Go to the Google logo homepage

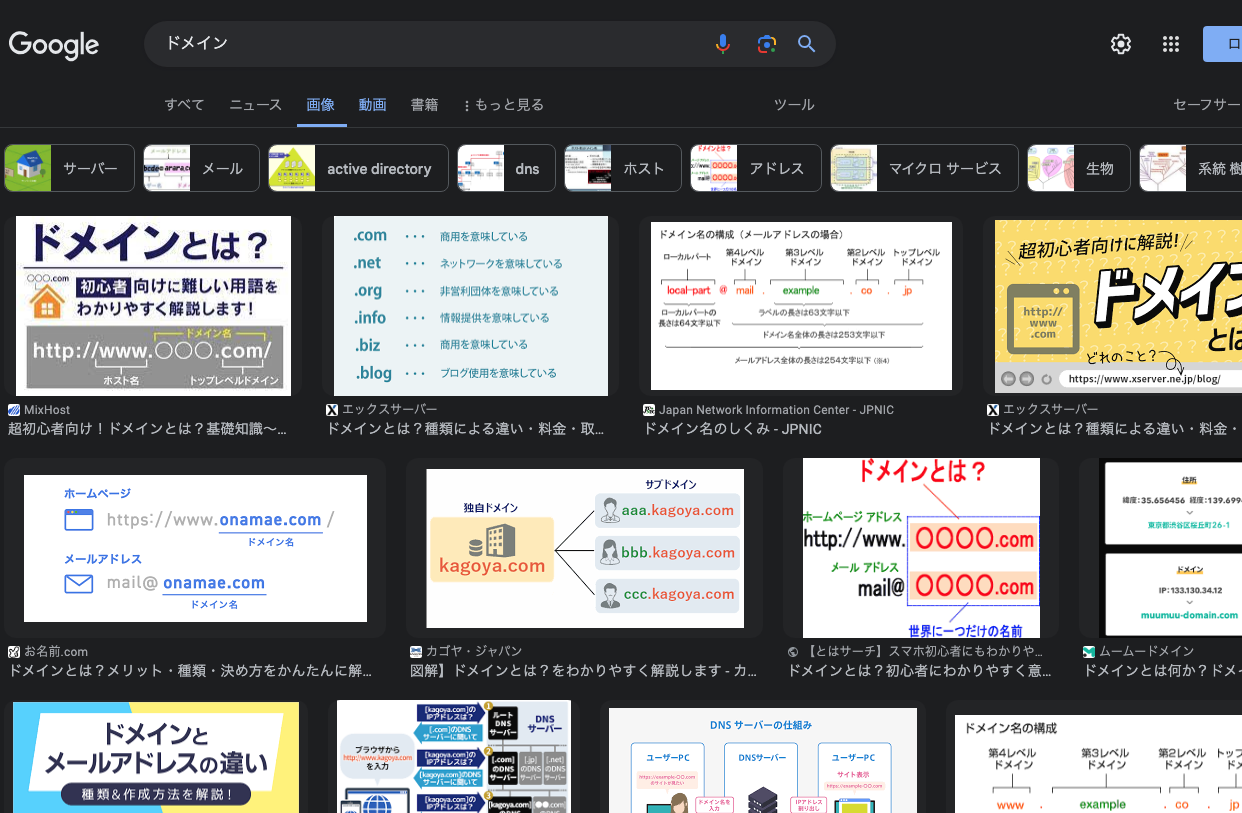pos(54,45)
